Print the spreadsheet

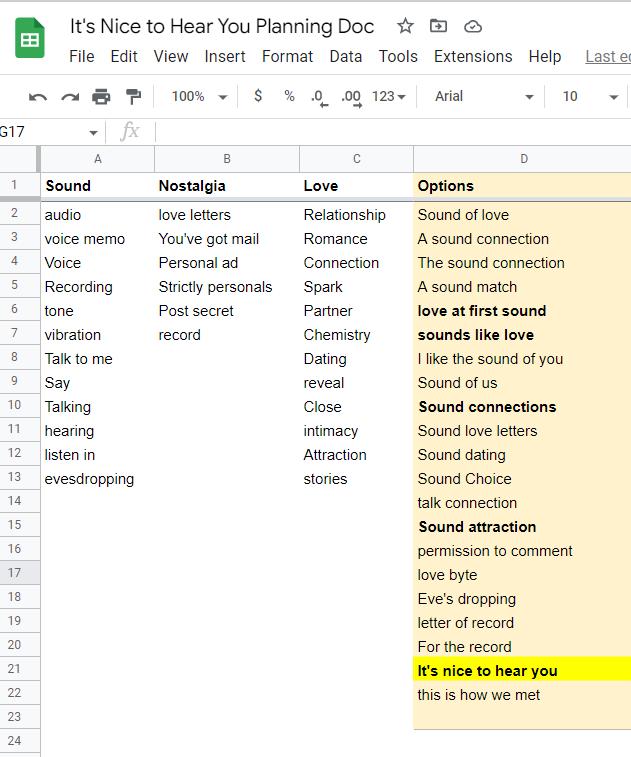101,97
